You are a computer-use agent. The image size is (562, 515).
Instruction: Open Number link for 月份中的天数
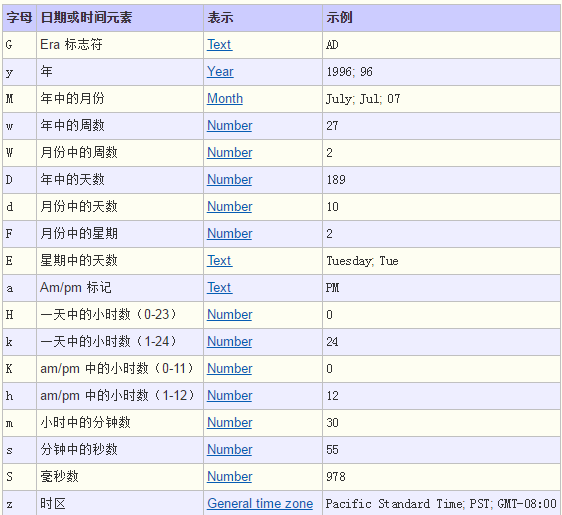point(230,206)
